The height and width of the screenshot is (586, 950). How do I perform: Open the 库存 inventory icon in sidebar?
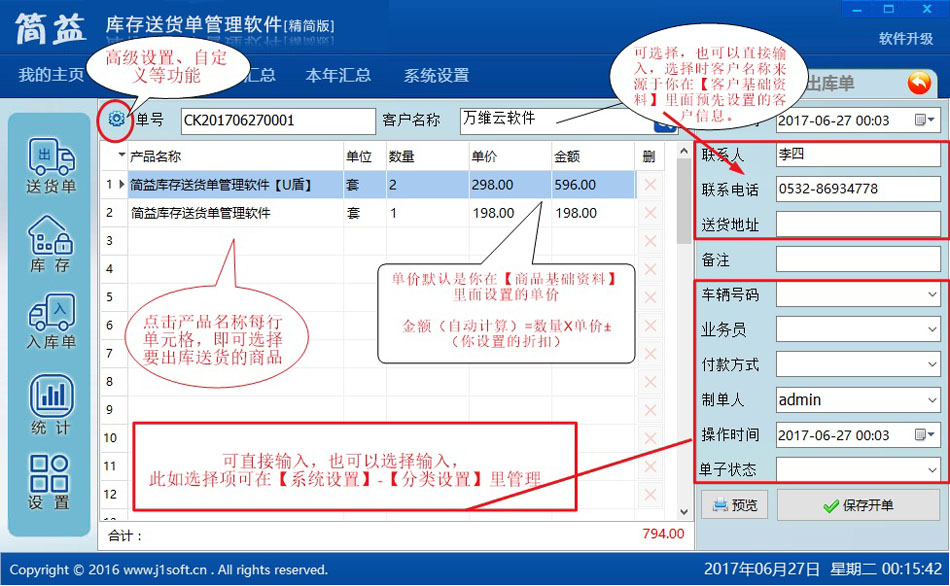point(51,244)
